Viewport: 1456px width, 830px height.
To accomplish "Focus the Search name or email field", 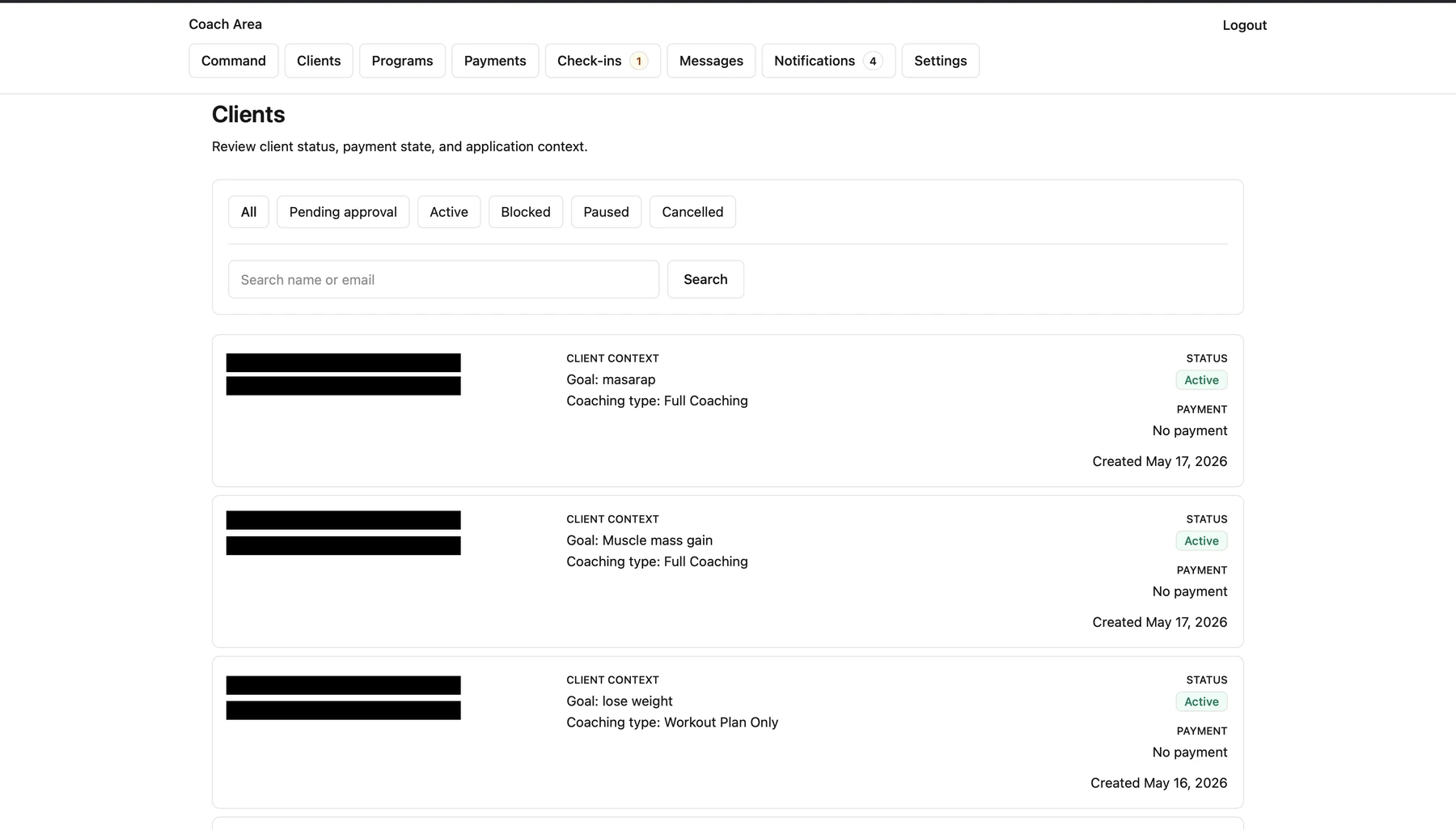I will (443, 279).
